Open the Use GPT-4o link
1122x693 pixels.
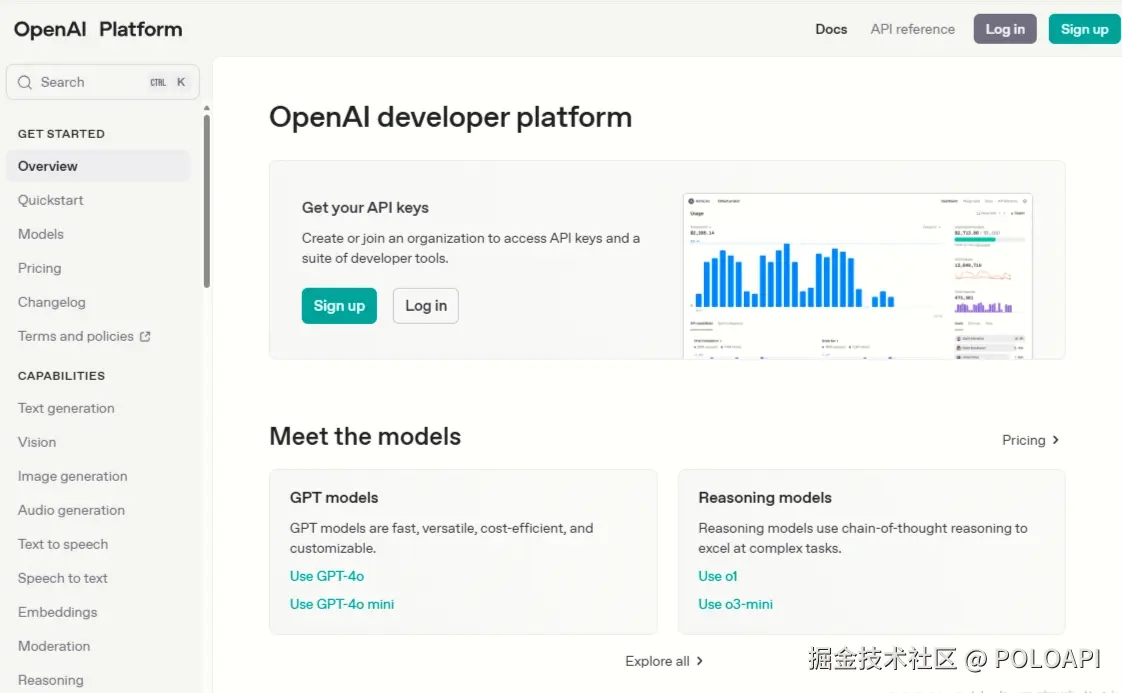327,576
